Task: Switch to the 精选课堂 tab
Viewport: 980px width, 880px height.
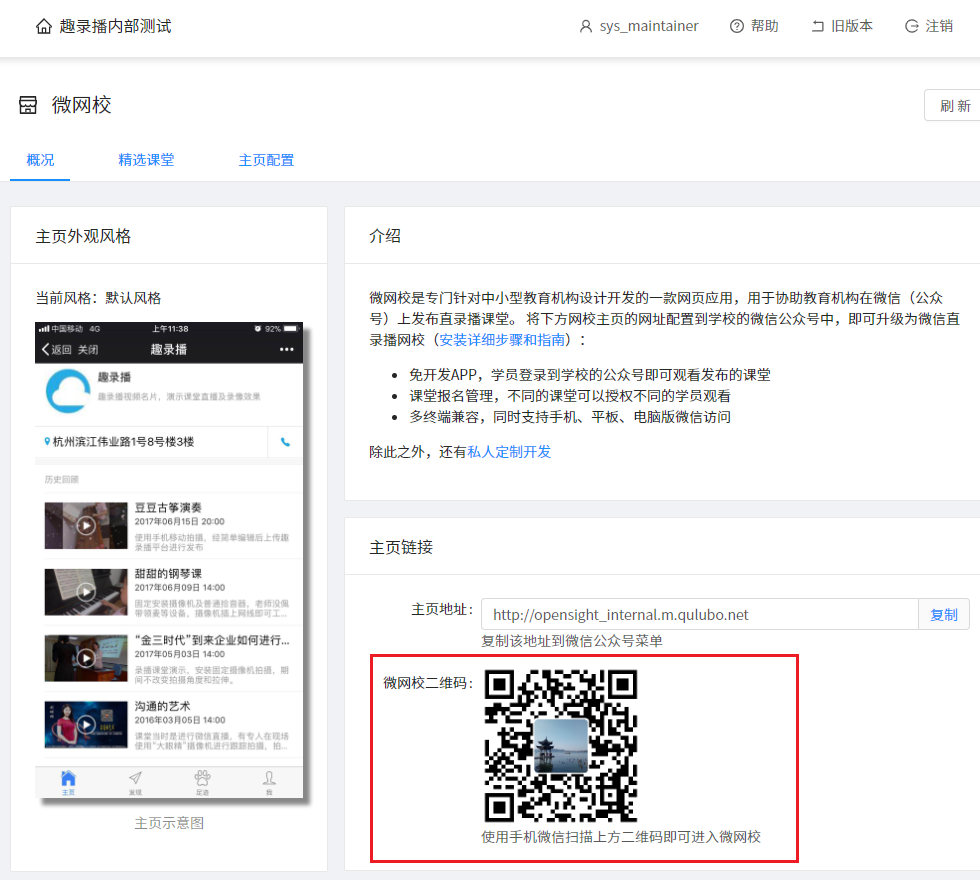Action: coord(146,160)
